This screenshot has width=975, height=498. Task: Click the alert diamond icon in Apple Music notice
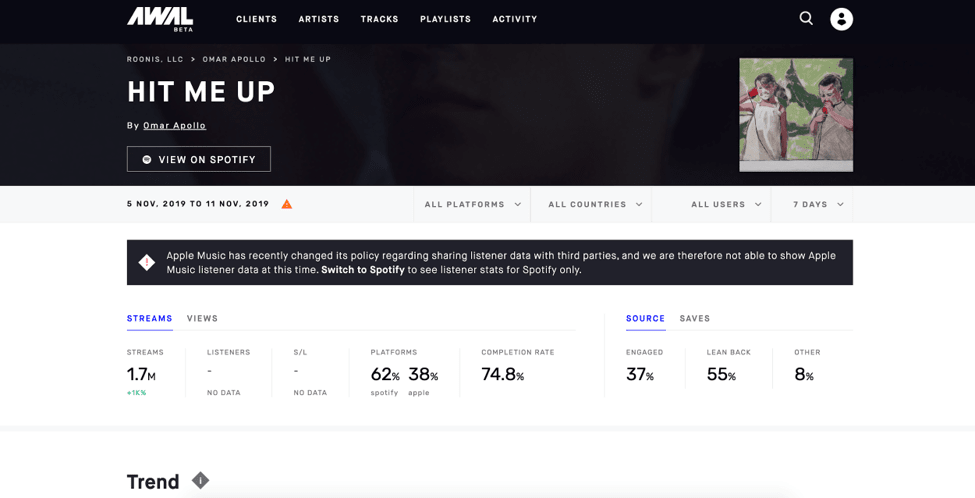click(x=147, y=262)
